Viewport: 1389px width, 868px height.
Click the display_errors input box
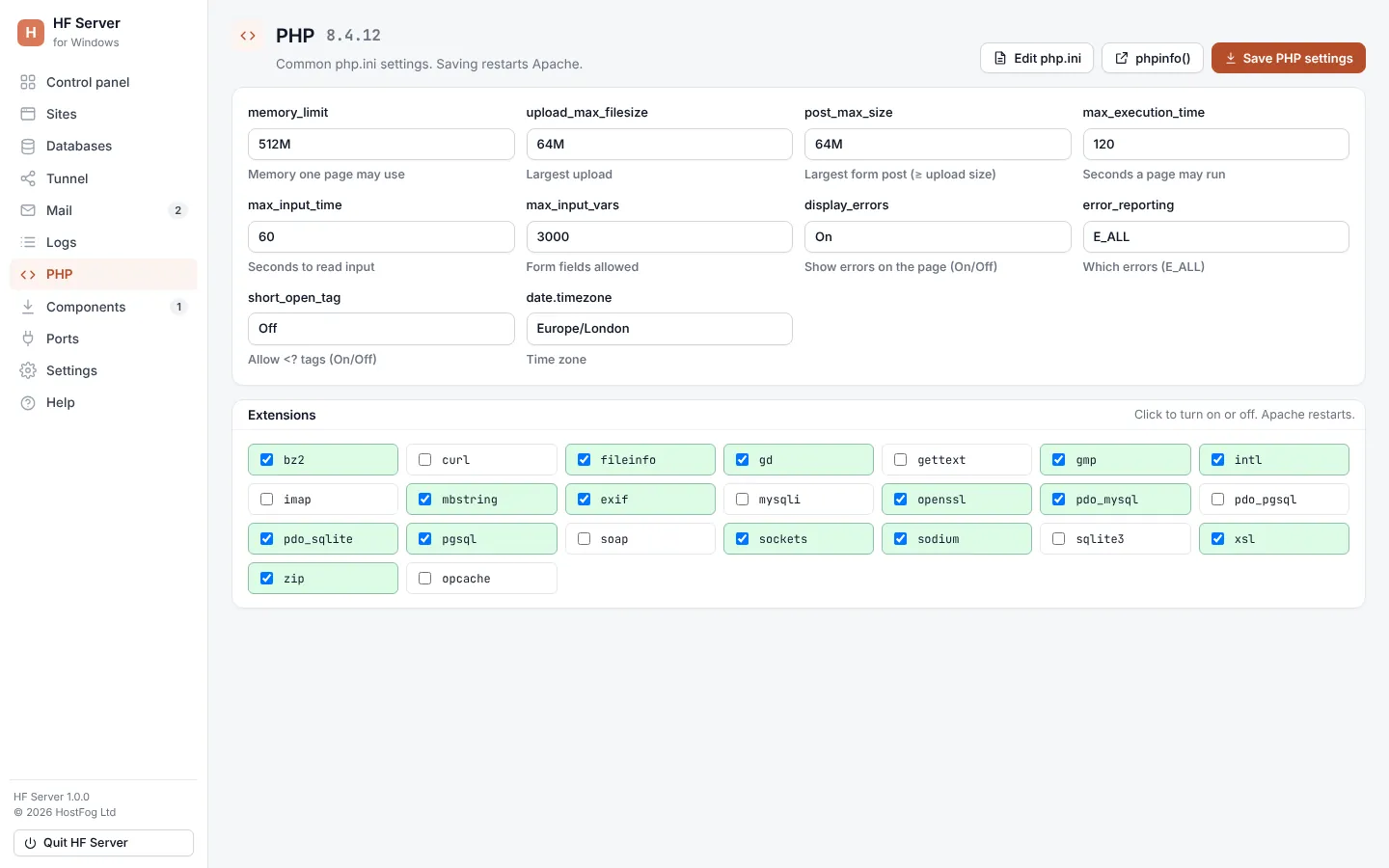coord(938,236)
